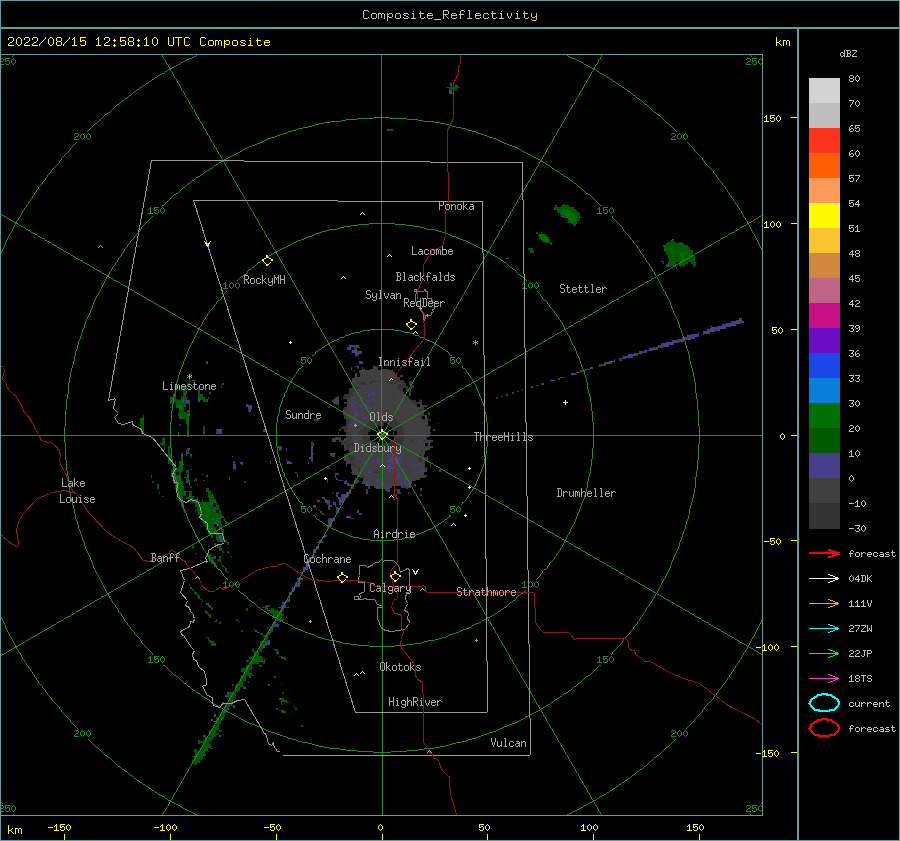900x841 pixels.
Task: Click the red forecast arrow in legend
Action: [824, 553]
